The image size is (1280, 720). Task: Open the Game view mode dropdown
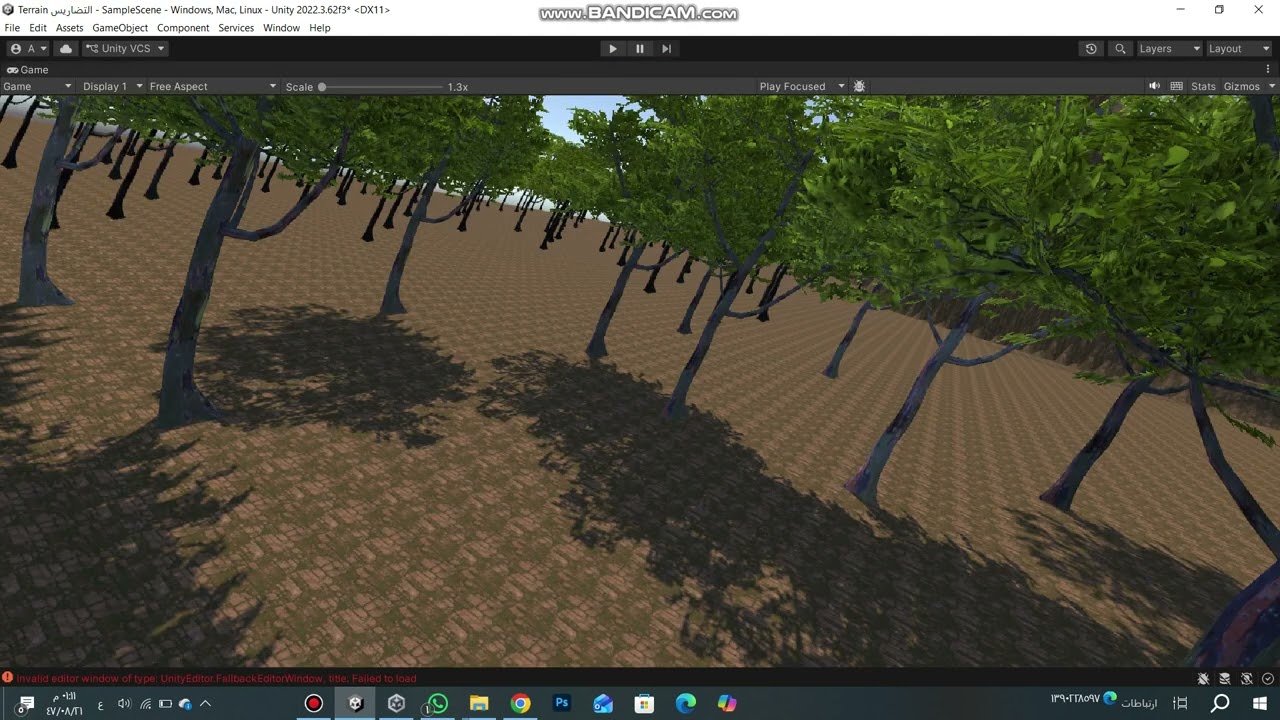(37, 86)
